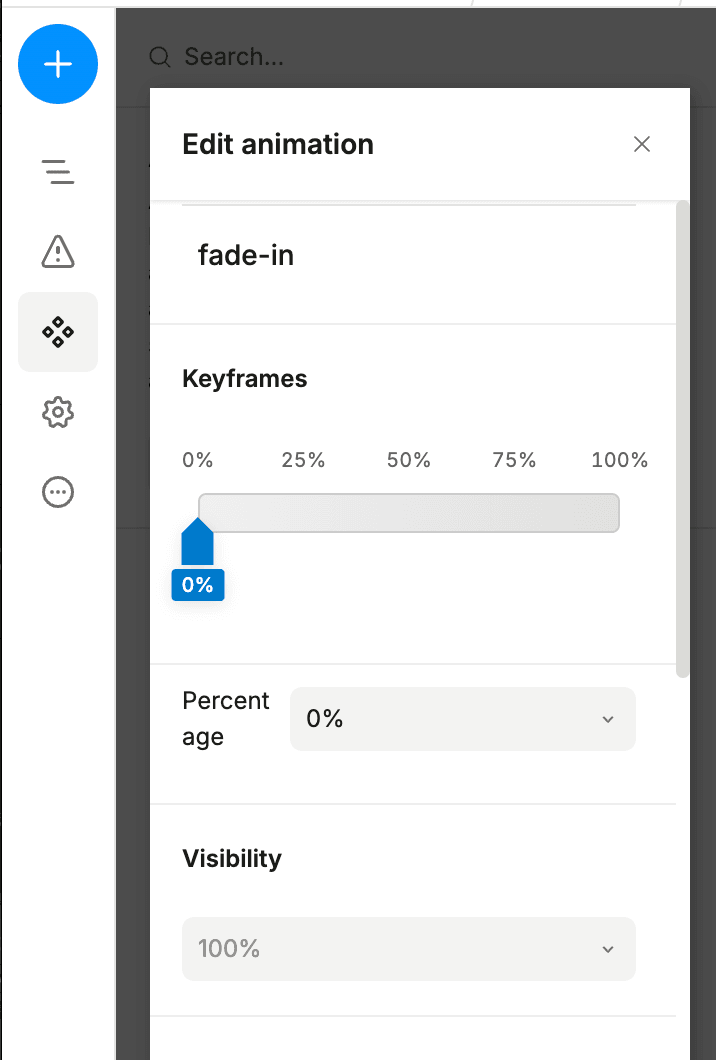This screenshot has height=1060, width=716.
Task: Click the blue 0% keyframe label
Action: click(197, 585)
